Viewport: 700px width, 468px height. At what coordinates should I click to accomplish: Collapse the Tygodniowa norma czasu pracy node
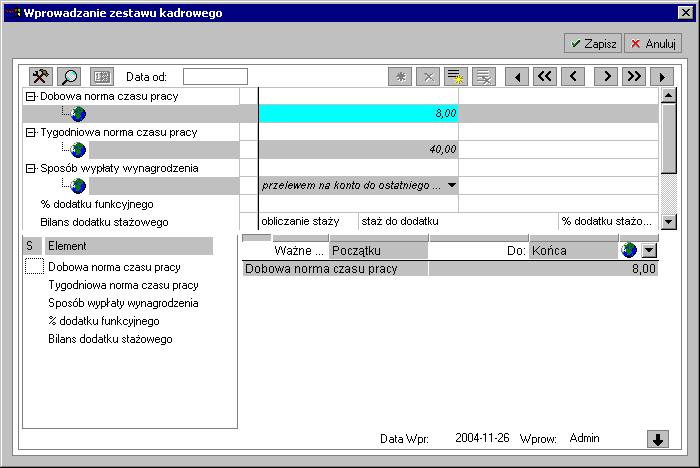tap(30, 132)
